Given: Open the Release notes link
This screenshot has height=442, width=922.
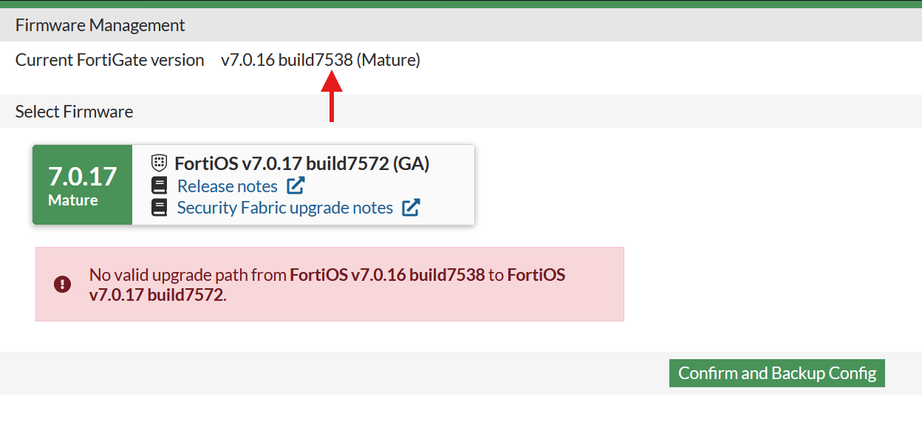Looking at the screenshot, I should click(x=227, y=186).
